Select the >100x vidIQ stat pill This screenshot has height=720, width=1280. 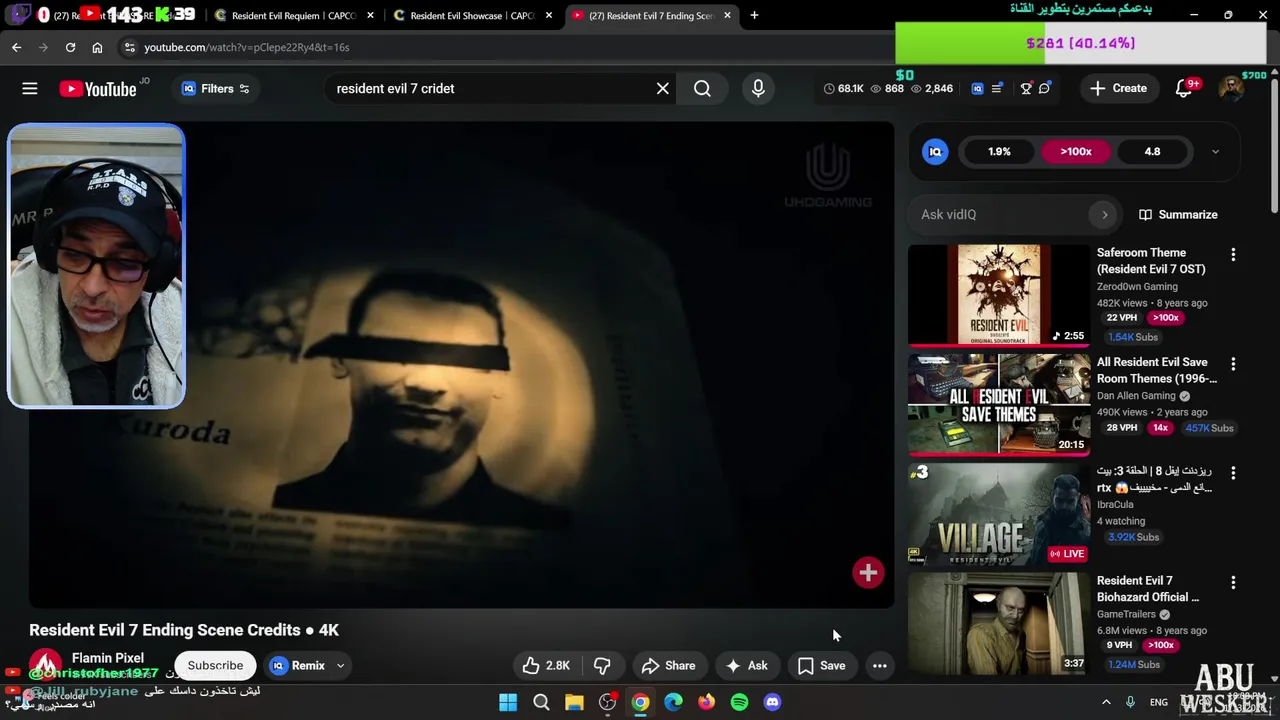1076,152
